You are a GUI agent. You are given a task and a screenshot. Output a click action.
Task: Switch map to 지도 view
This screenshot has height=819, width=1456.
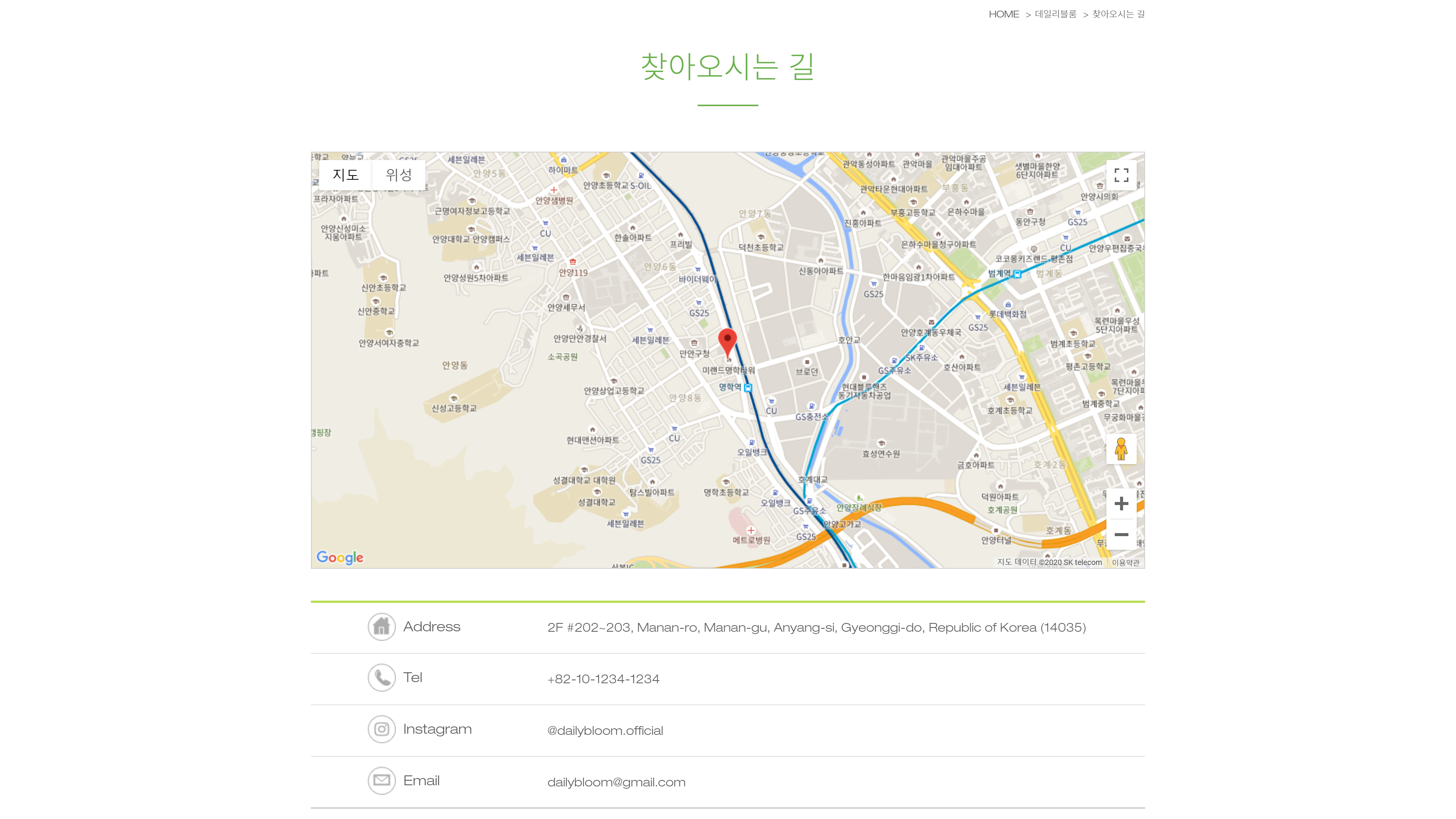pyautogui.click(x=345, y=175)
